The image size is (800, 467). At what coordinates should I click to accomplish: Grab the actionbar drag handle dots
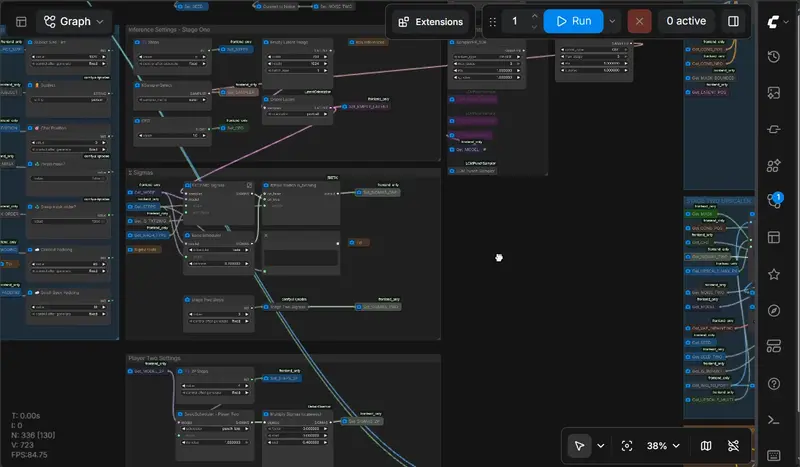tap(492, 22)
